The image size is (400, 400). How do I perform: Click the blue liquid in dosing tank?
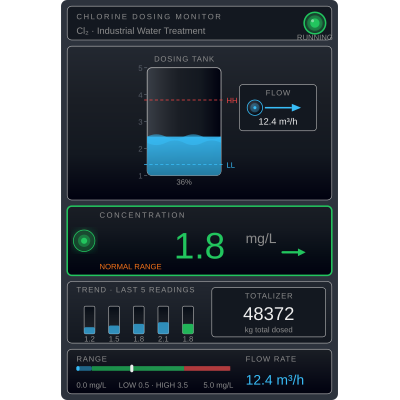[x=184, y=155]
